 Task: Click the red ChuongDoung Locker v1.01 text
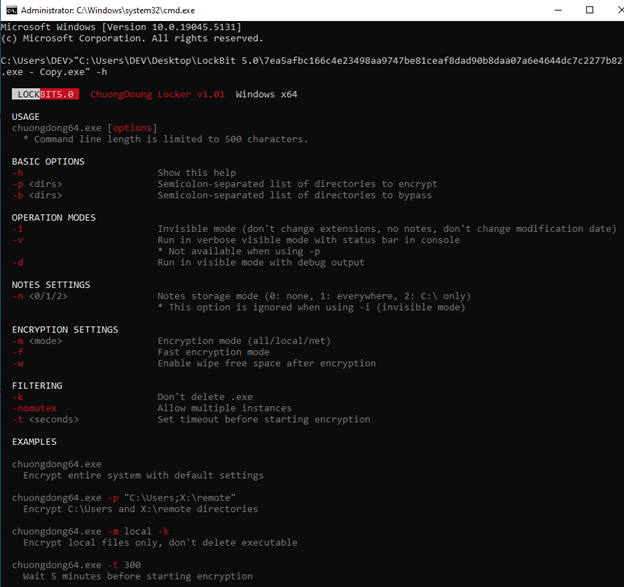click(x=157, y=95)
